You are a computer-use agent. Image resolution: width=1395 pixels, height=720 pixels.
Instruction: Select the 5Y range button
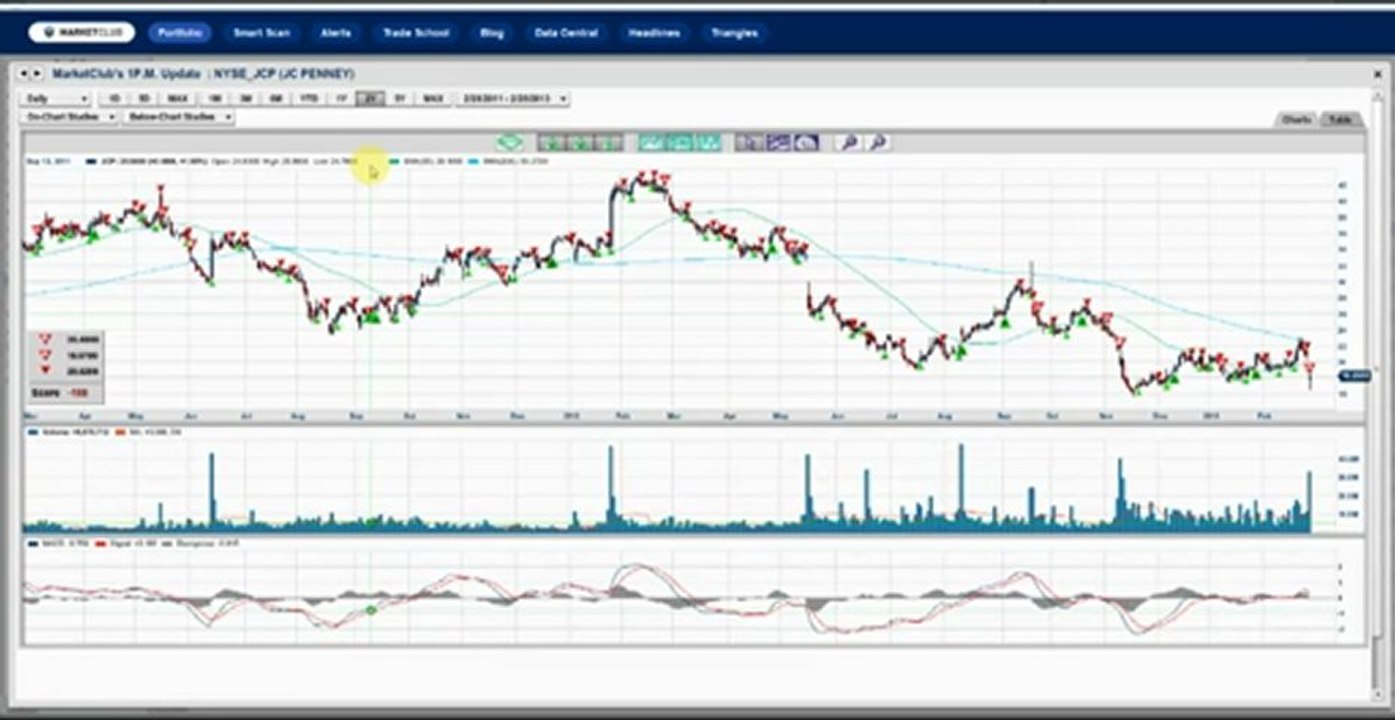[x=400, y=99]
